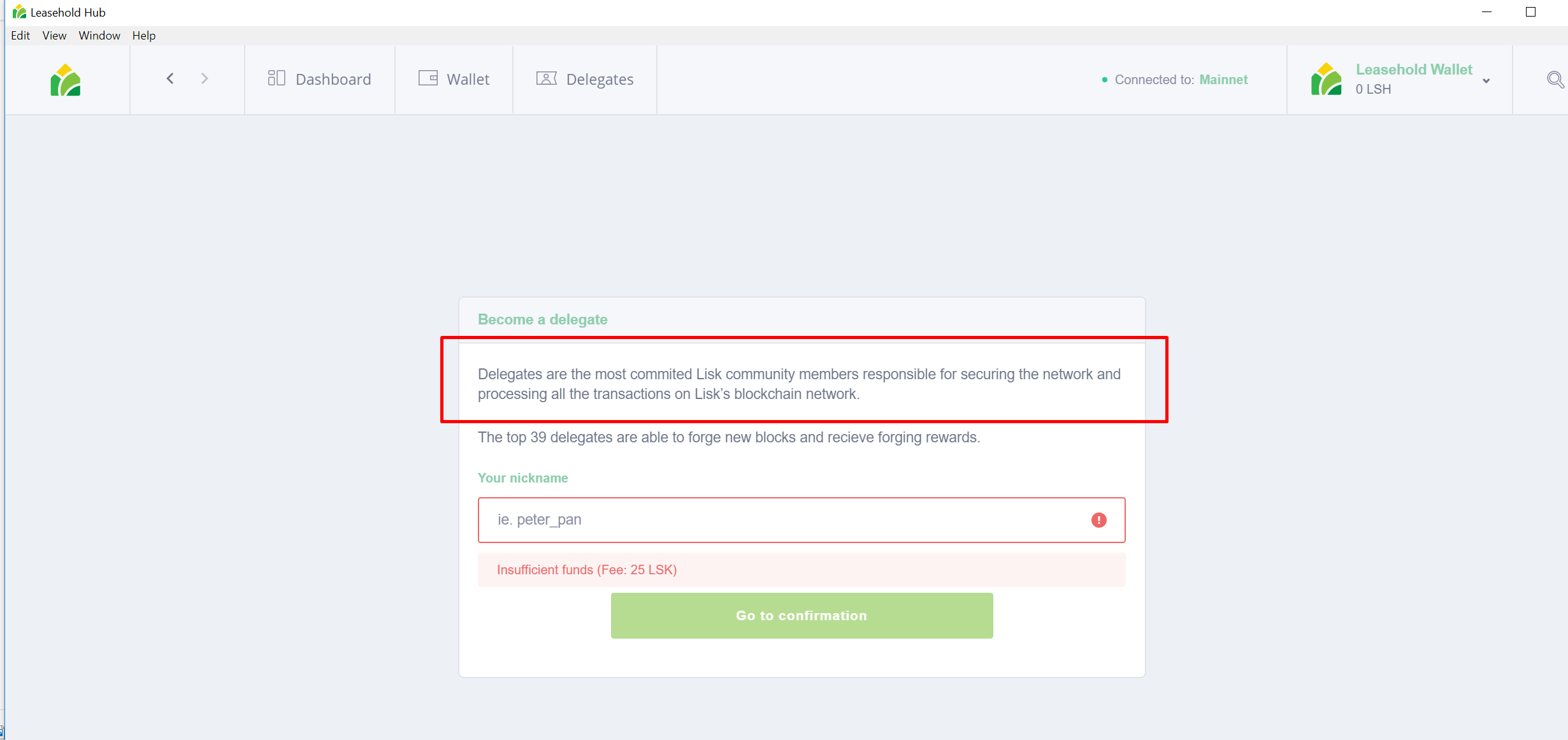Switch to the Wallet tab
Screen dimensions: 1568x740
point(454,80)
